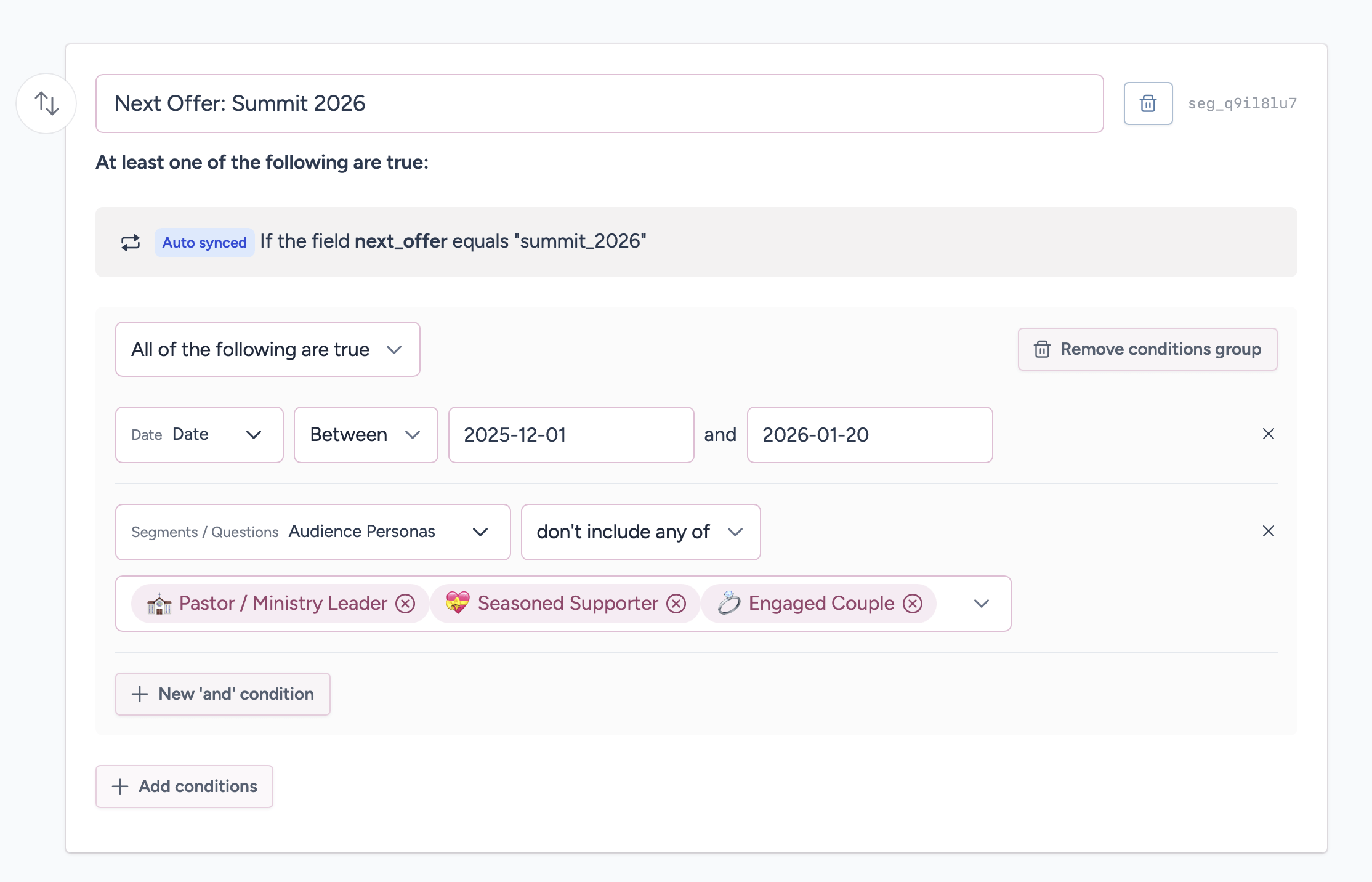
Task: Click the reorder segment up-down arrows icon
Action: [x=46, y=103]
